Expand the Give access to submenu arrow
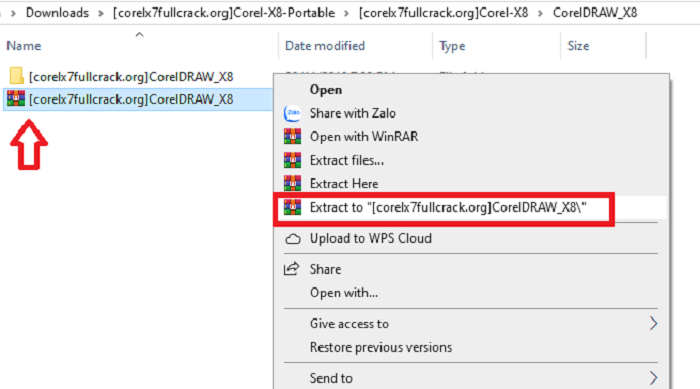Image resolution: width=700 pixels, height=389 pixels. pos(653,323)
